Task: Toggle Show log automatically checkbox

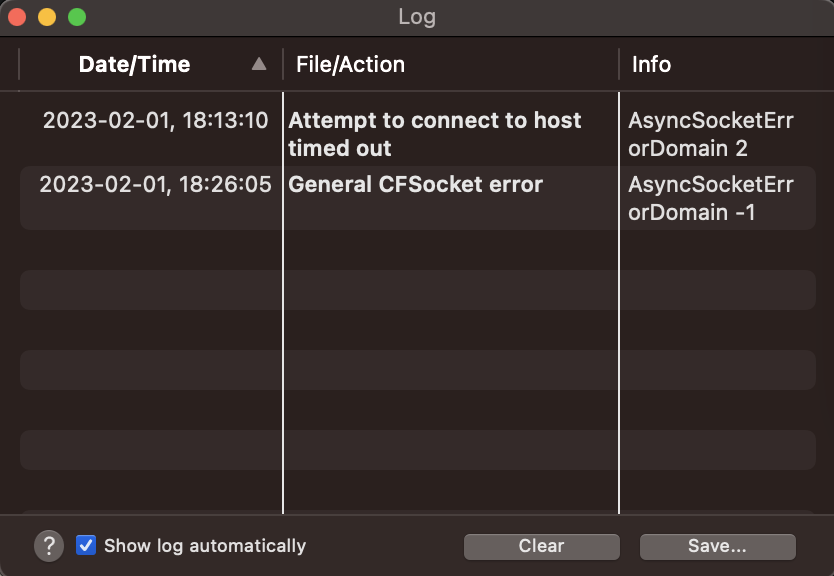Action: click(86, 546)
